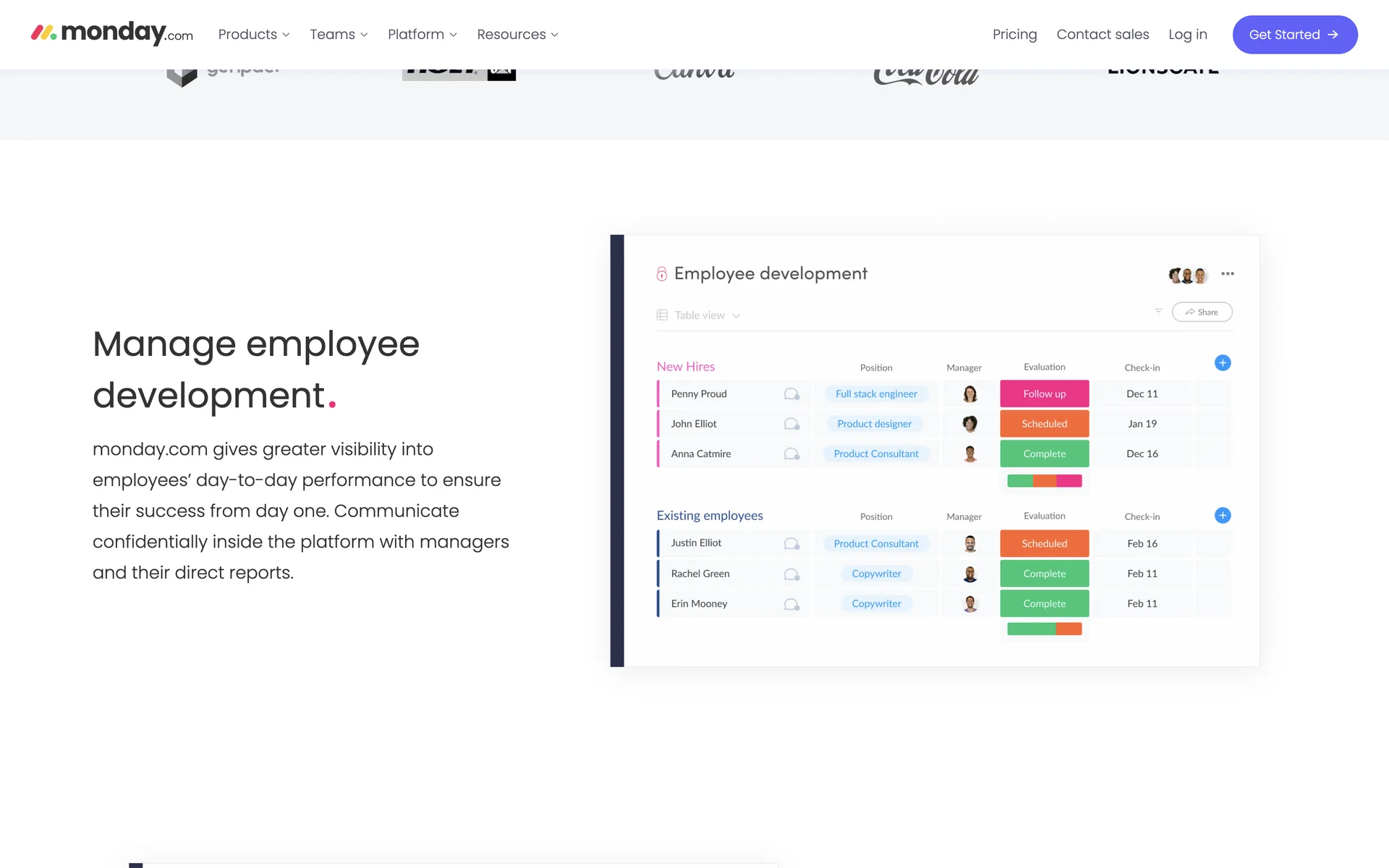The height and width of the screenshot is (868, 1389).
Task: Click the three-dots menu icon on board
Action: (1228, 273)
